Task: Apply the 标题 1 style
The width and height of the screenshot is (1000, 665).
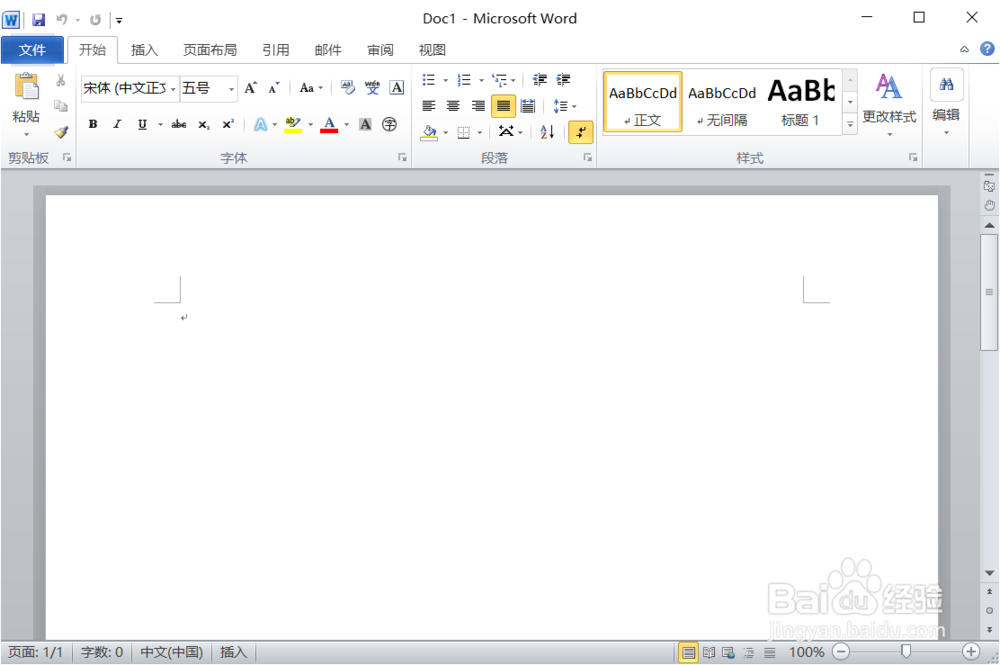Action: [x=801, y=101]
